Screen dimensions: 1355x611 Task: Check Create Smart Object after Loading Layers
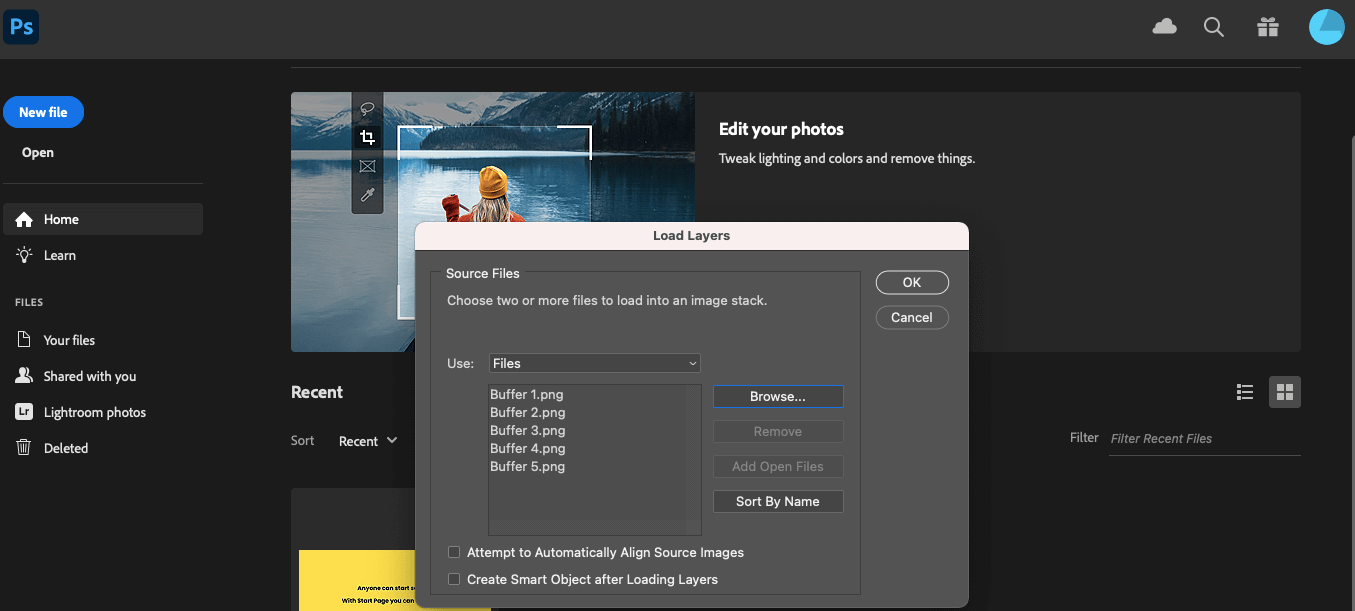454,579
